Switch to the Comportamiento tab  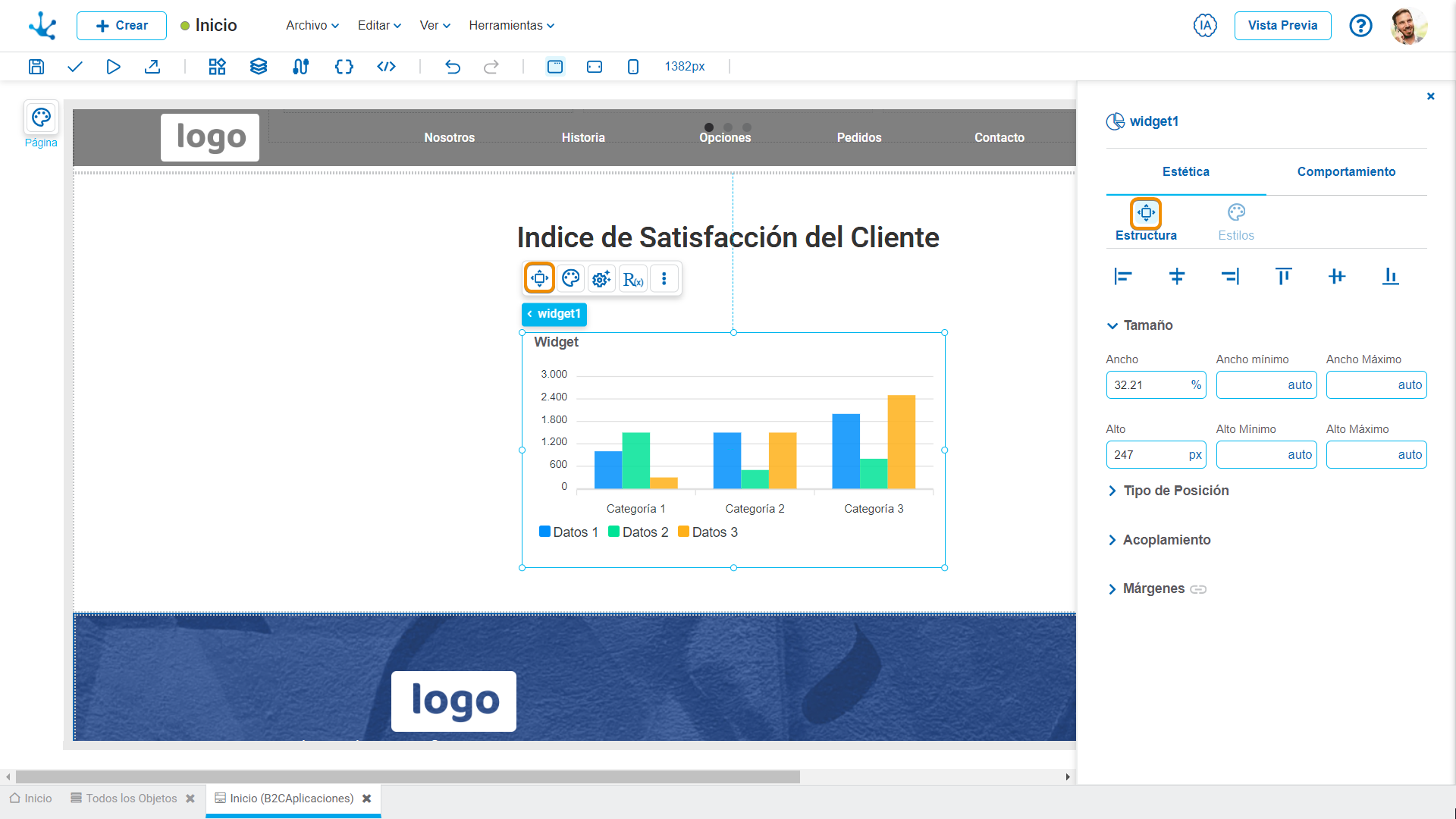coord(1346,172)
